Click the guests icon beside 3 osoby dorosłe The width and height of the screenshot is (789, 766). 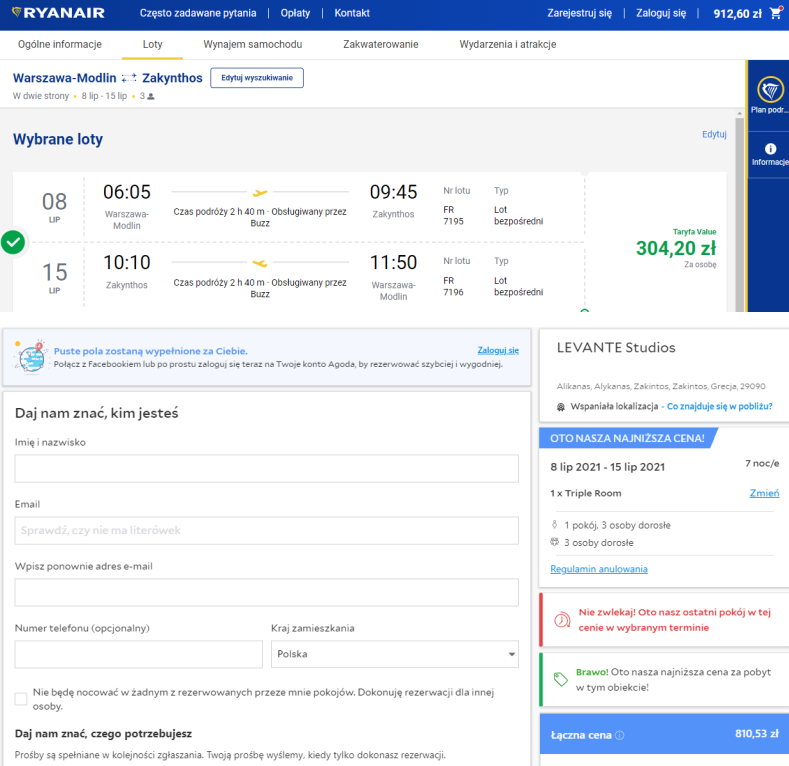(x=555, y=542)
